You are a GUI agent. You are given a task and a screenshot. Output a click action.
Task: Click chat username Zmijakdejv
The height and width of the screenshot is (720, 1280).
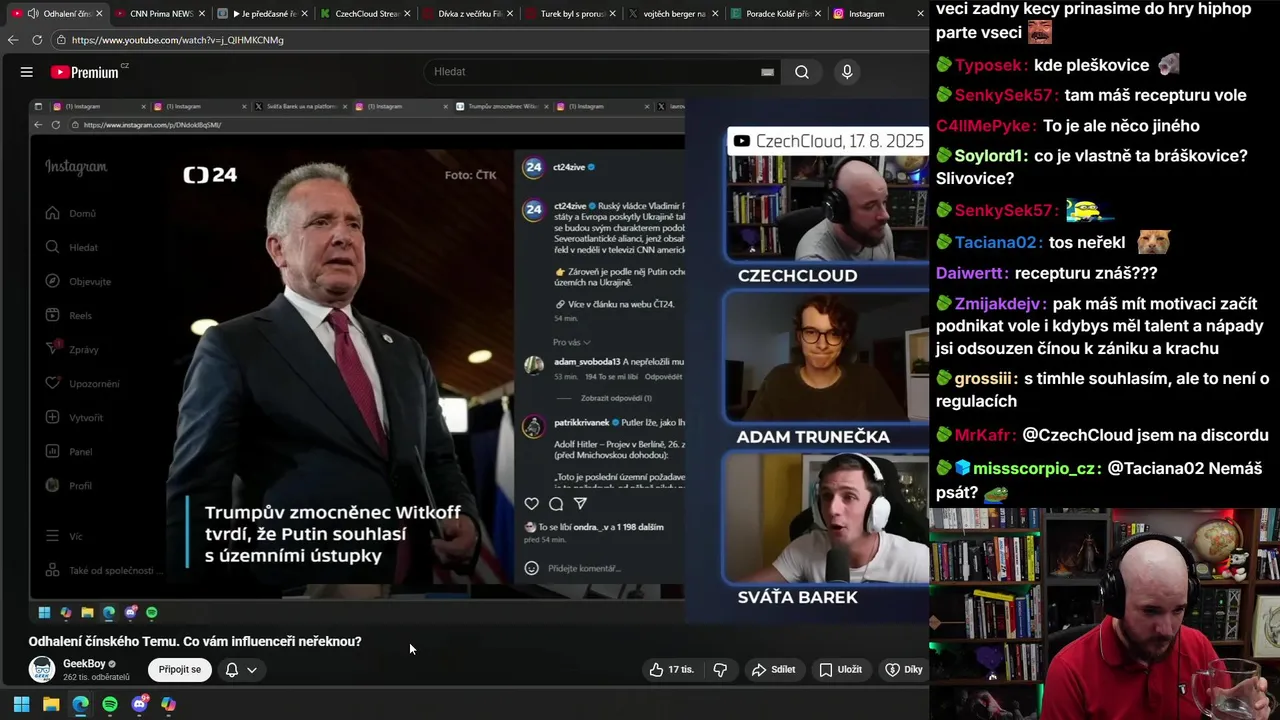(1000, 304)
